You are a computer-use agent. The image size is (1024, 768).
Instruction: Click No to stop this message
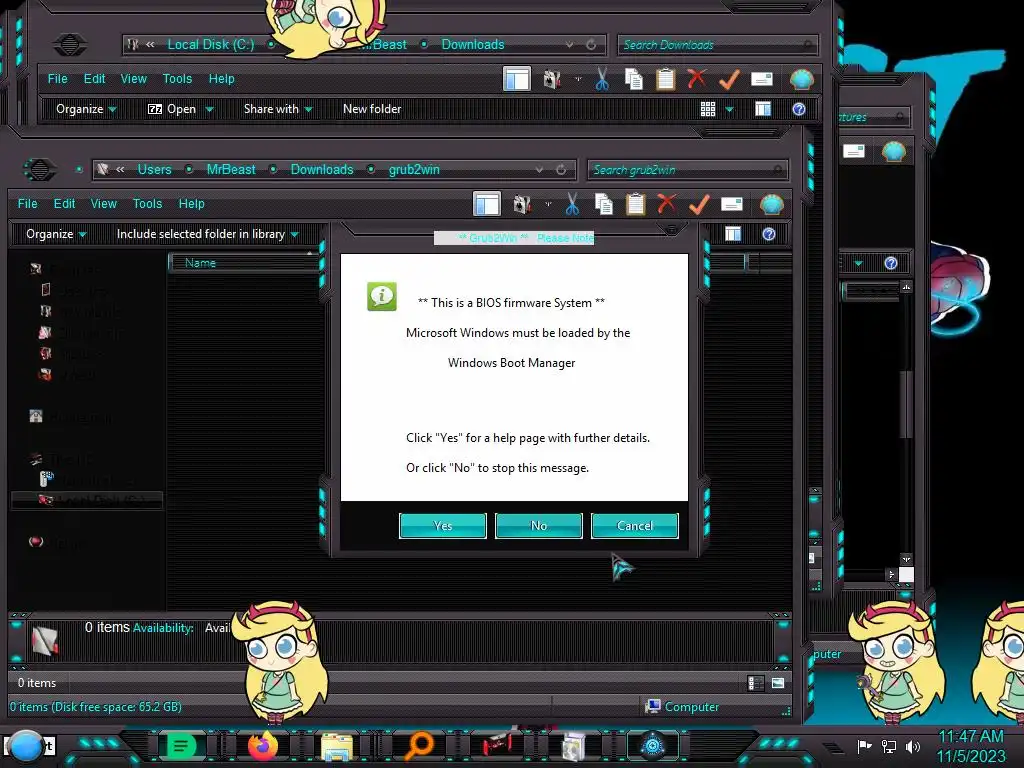[x=539, y=526]
